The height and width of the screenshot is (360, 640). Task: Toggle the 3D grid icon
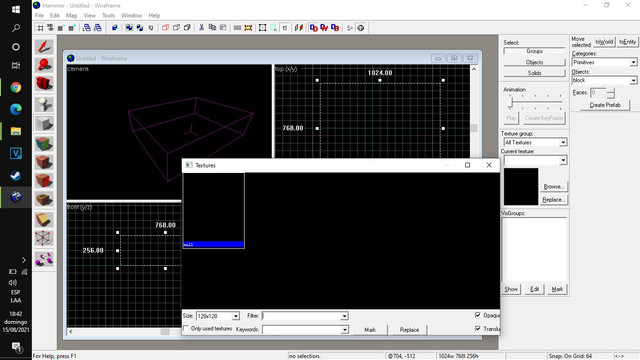[x=51, y=28]
